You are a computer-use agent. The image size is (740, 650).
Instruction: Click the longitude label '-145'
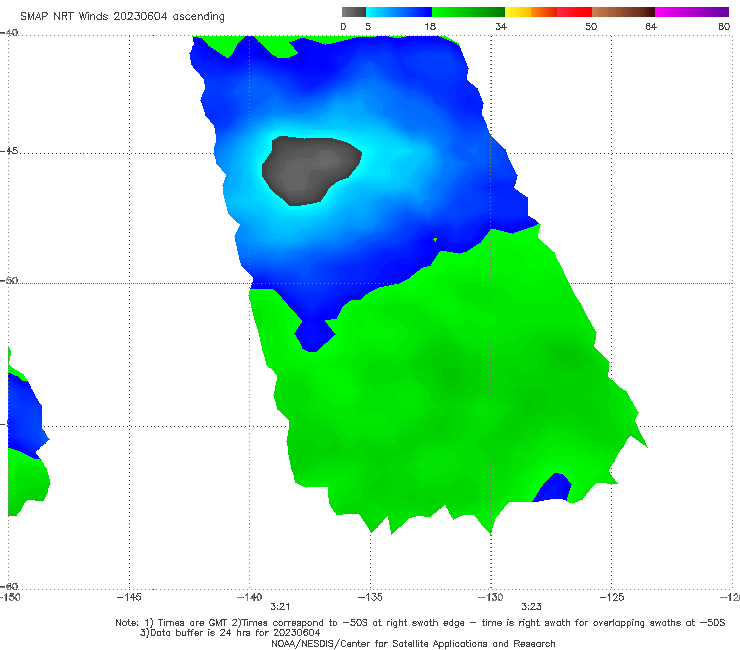point(129,597)
